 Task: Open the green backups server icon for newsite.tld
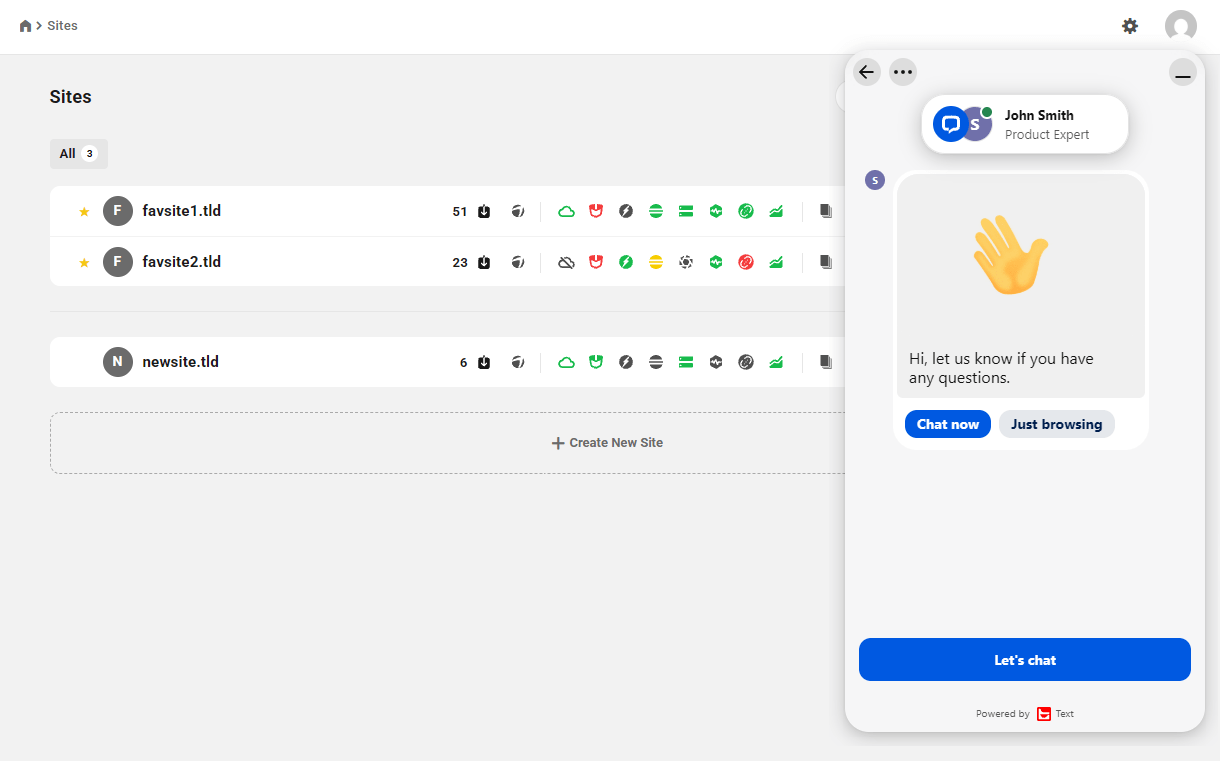tap(686, 362)
